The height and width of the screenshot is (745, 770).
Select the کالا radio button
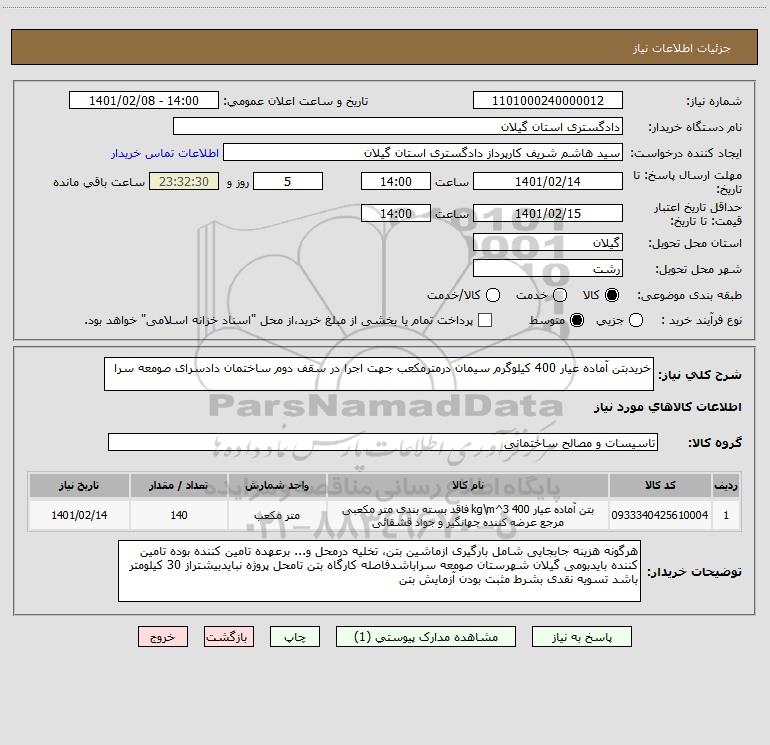(x=612, y=295)
